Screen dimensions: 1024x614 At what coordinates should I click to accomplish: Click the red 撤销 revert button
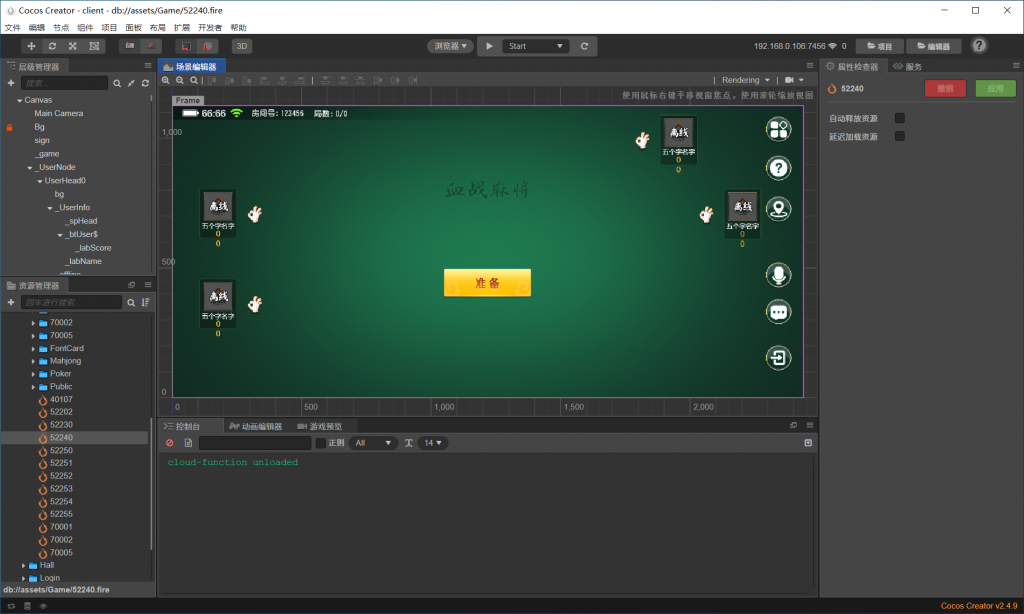(x=945, y=88)
